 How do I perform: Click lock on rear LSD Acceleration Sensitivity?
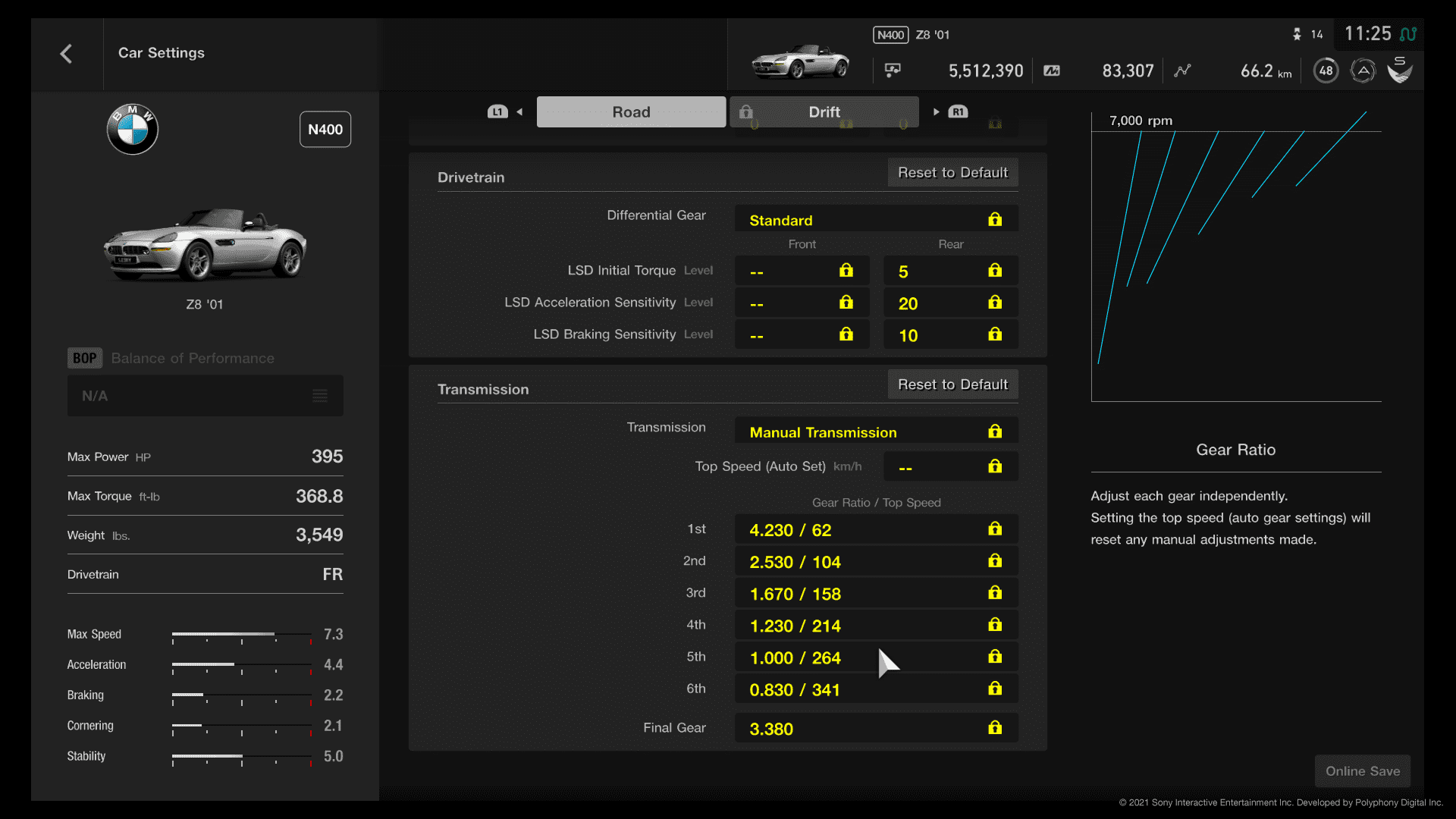(x=995, y=302)
